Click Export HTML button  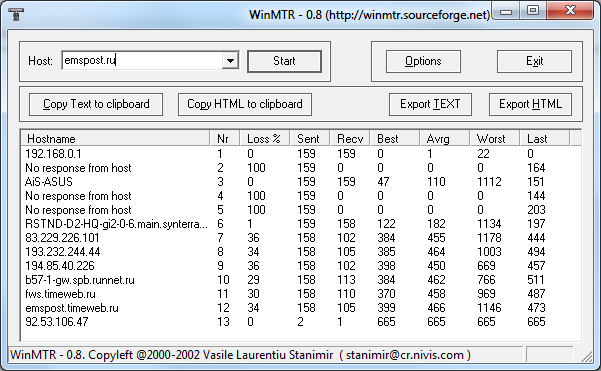[x=530, y=104]
